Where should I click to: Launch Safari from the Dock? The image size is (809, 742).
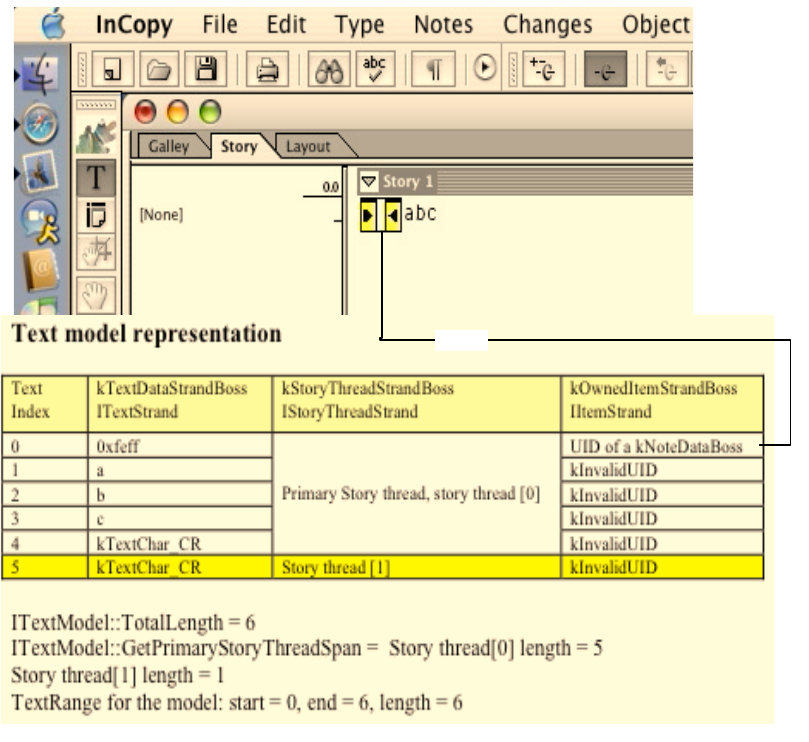[x=40, y=124]
